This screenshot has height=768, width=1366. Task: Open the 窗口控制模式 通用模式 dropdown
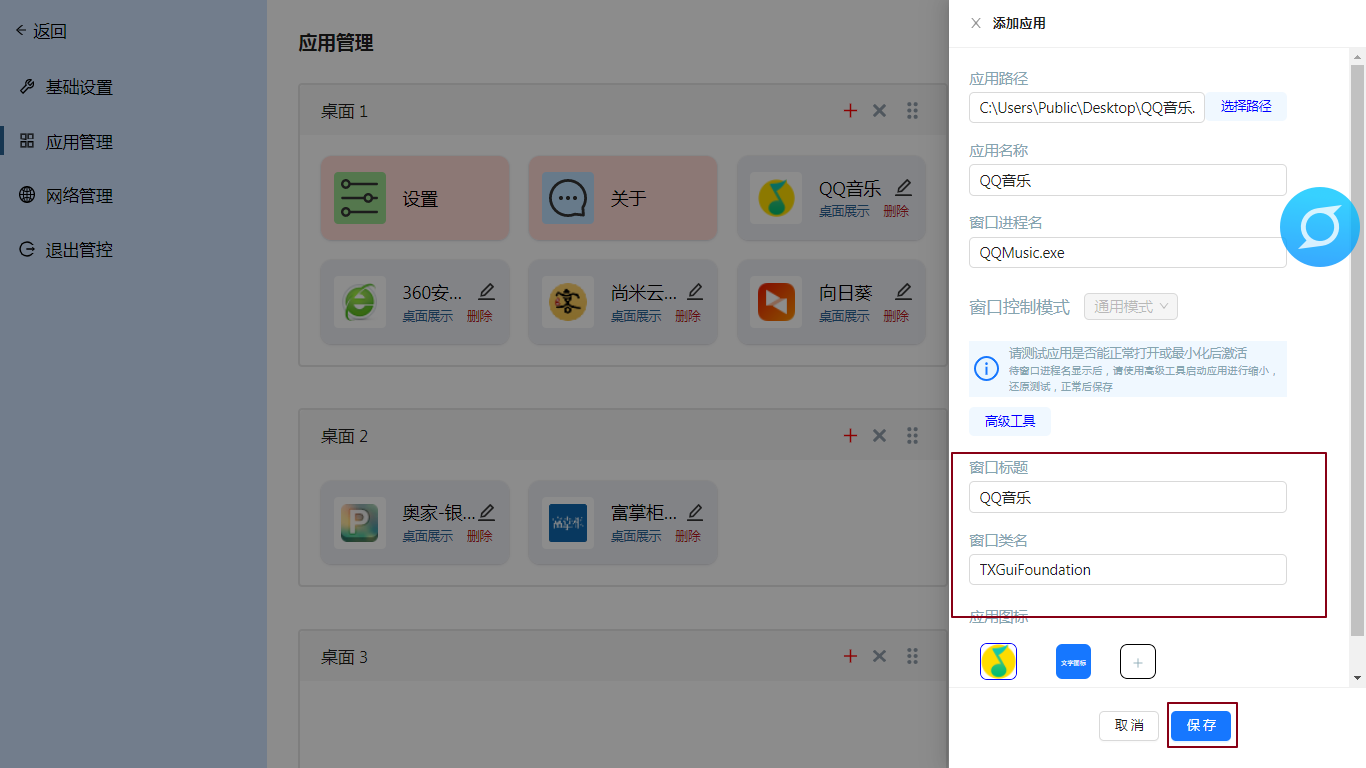tap(1131, 306)
